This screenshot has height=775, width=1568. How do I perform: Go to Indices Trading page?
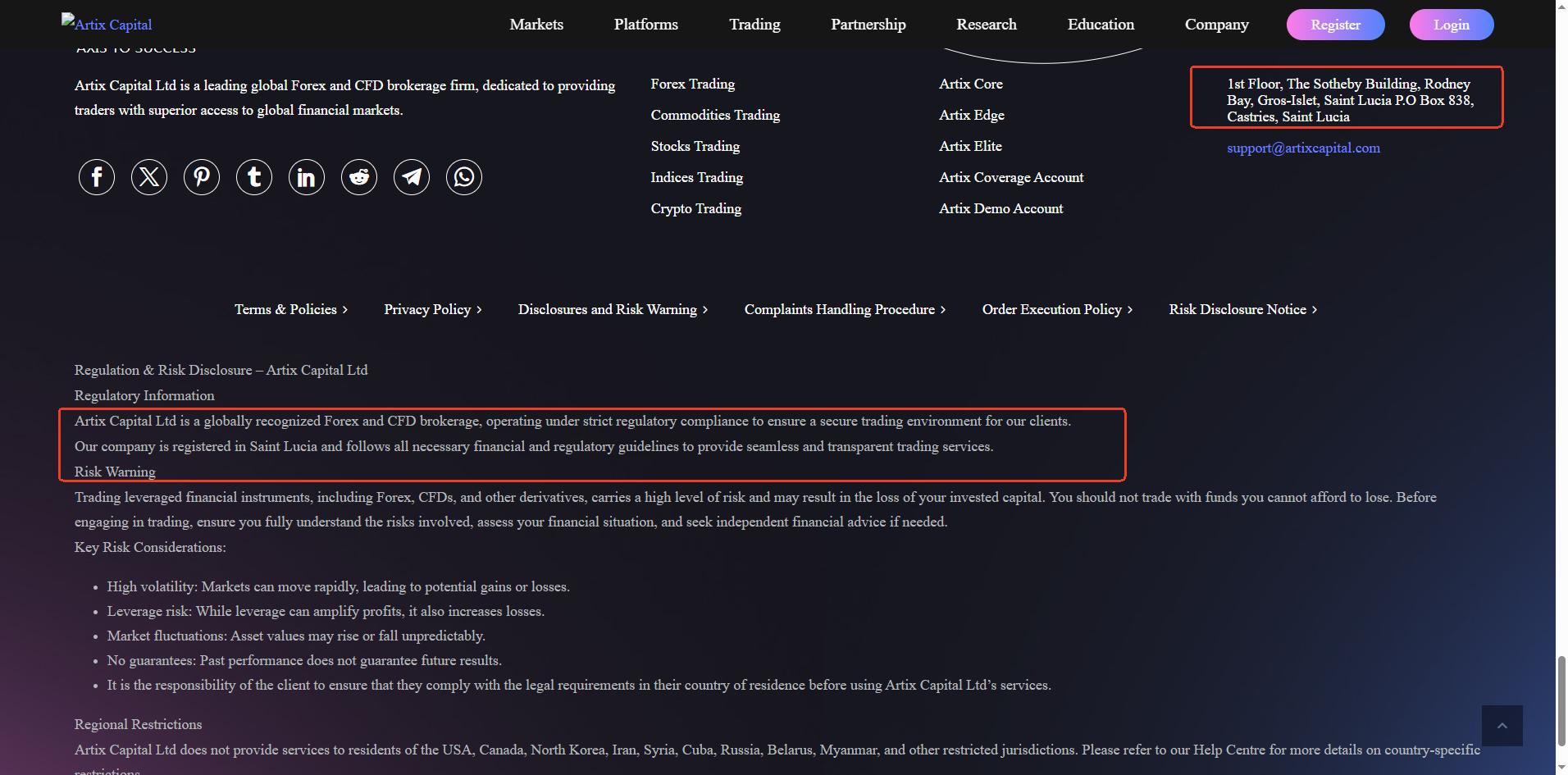point(697,177)
